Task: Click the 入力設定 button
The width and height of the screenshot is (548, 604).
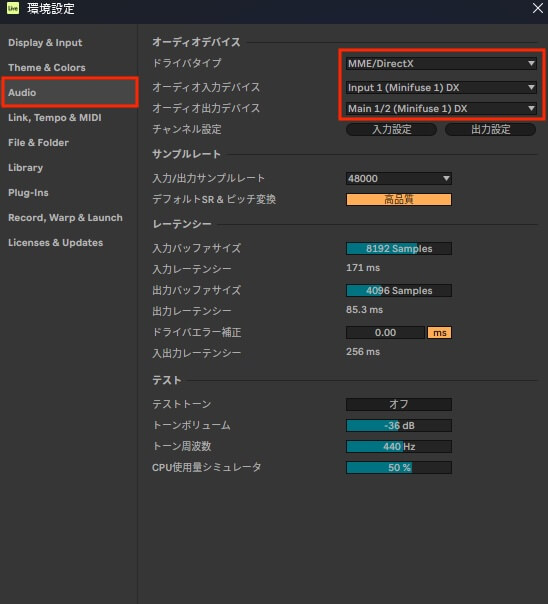Action: (x=391, y=129)
